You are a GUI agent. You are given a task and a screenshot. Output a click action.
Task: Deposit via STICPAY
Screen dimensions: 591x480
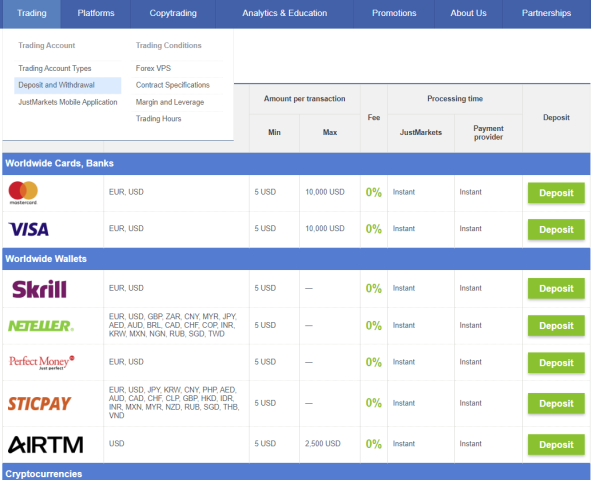coord(556,404)
